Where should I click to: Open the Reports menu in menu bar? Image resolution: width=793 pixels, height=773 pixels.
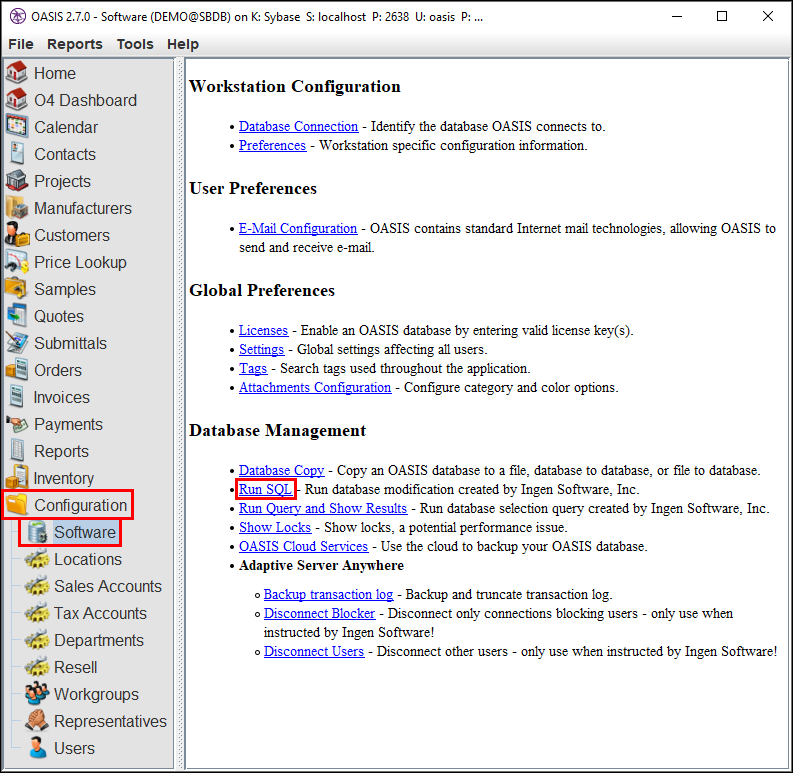click(75, 44)
